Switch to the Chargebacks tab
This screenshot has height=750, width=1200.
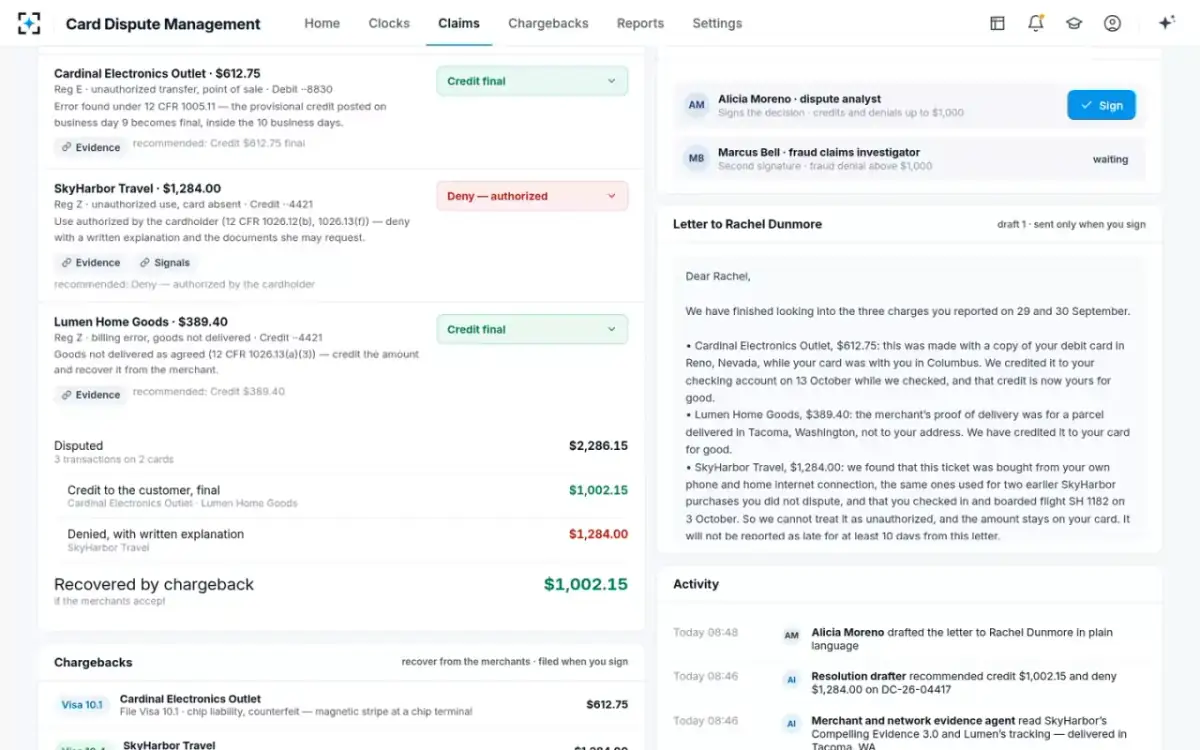pos(548,23)
